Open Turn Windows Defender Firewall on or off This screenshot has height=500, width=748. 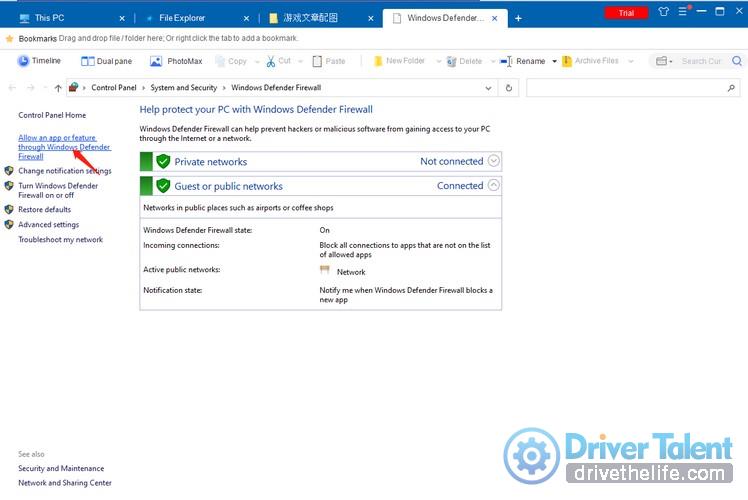coord(58,190)
